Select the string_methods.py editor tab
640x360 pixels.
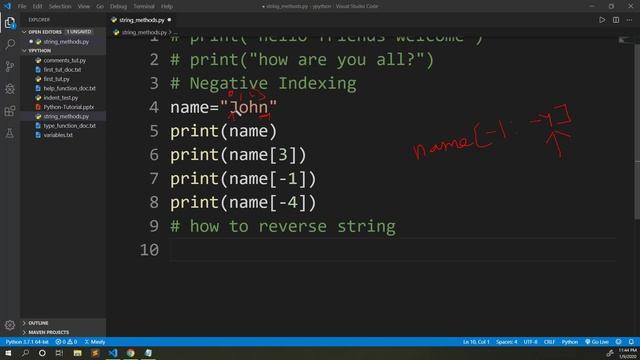tap(142, 20)
